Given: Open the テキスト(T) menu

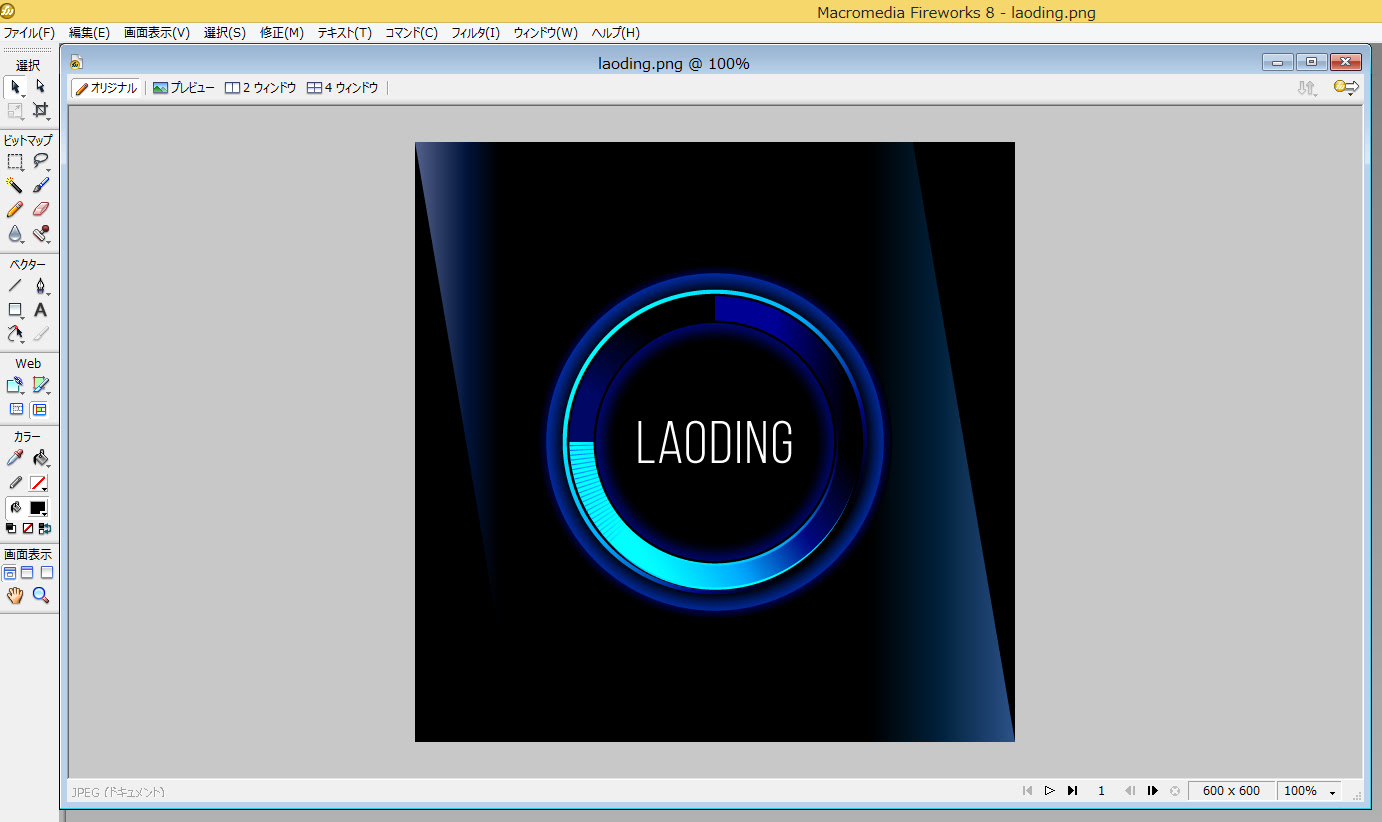Looking at the screenshot, I should (x=345, y=33).
